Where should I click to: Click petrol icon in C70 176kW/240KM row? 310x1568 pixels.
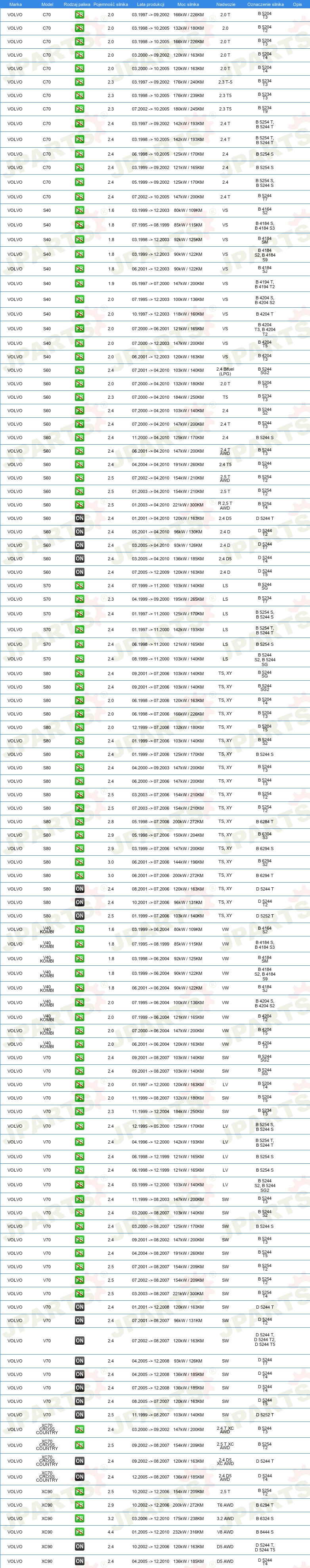[x=79, y=82]
